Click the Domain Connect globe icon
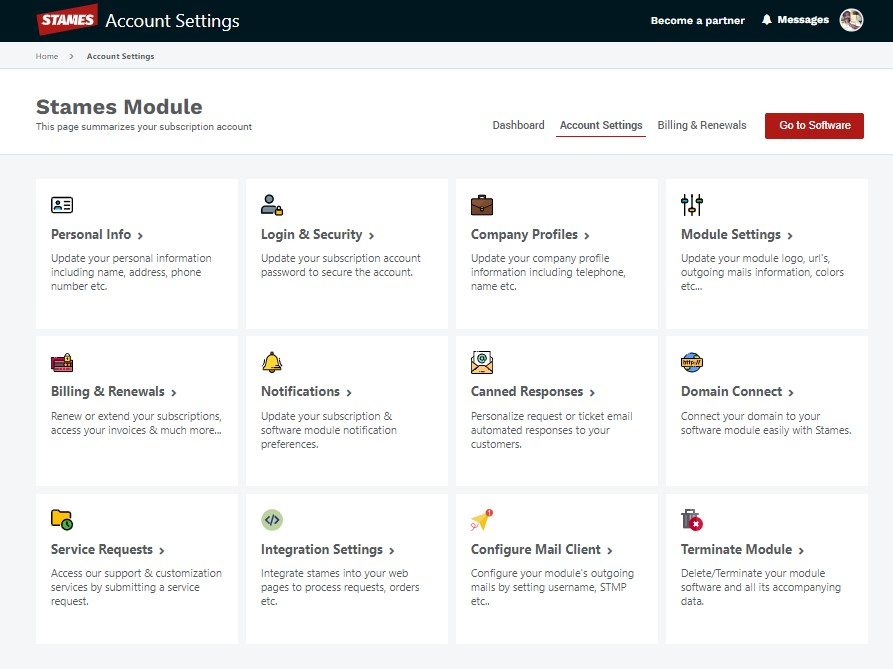Viewport: 893px width, 669px height. [x=692, y=362]
